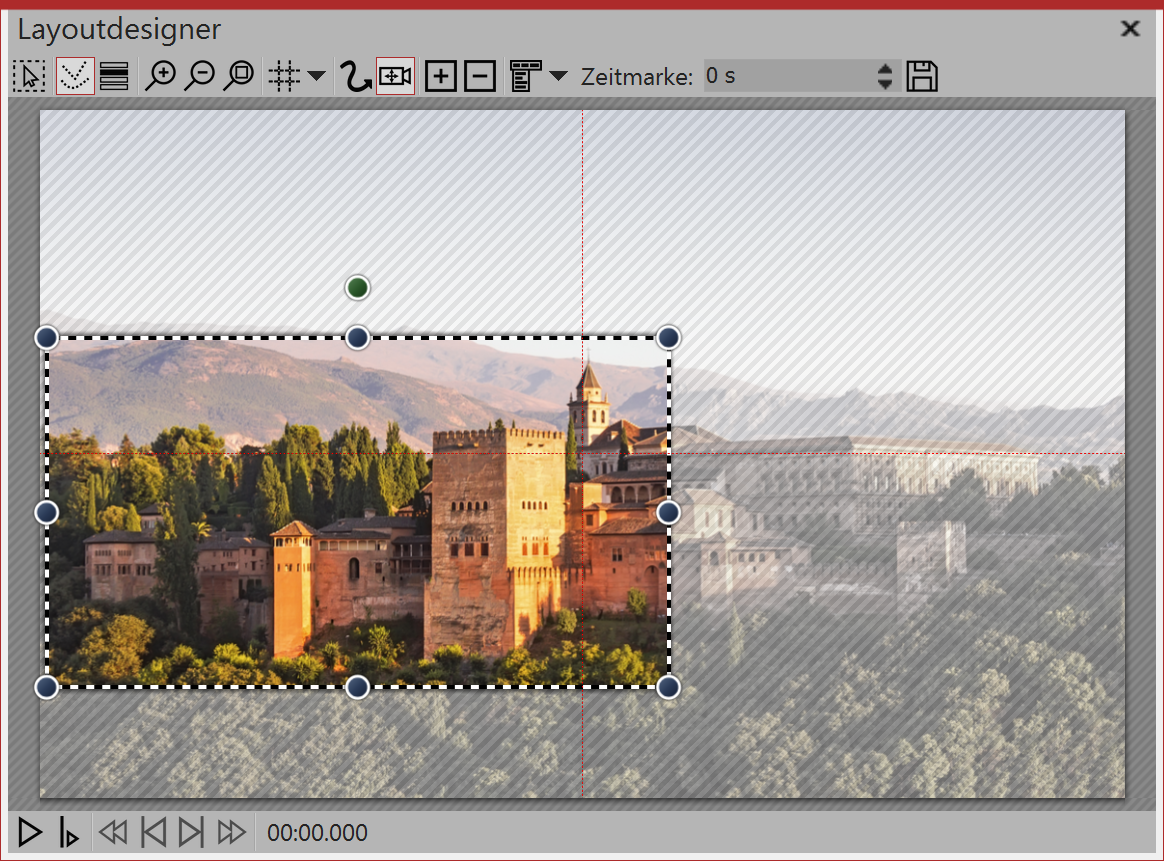
Task: Zoom in with the plus magnifier
Action: [x=160, y=77]
